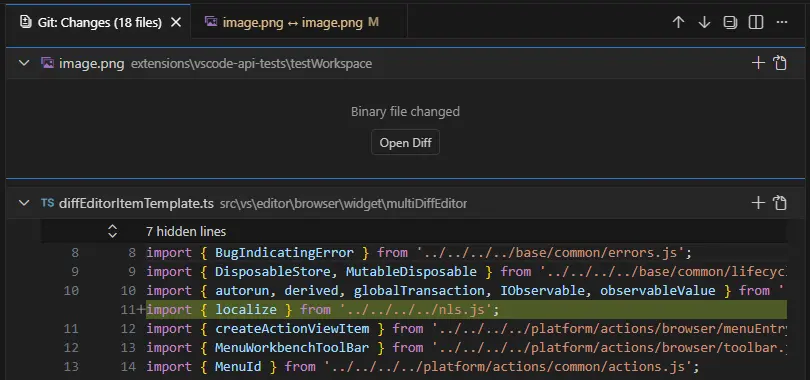Click file icon on Git: Changes tab

[25, 22]
